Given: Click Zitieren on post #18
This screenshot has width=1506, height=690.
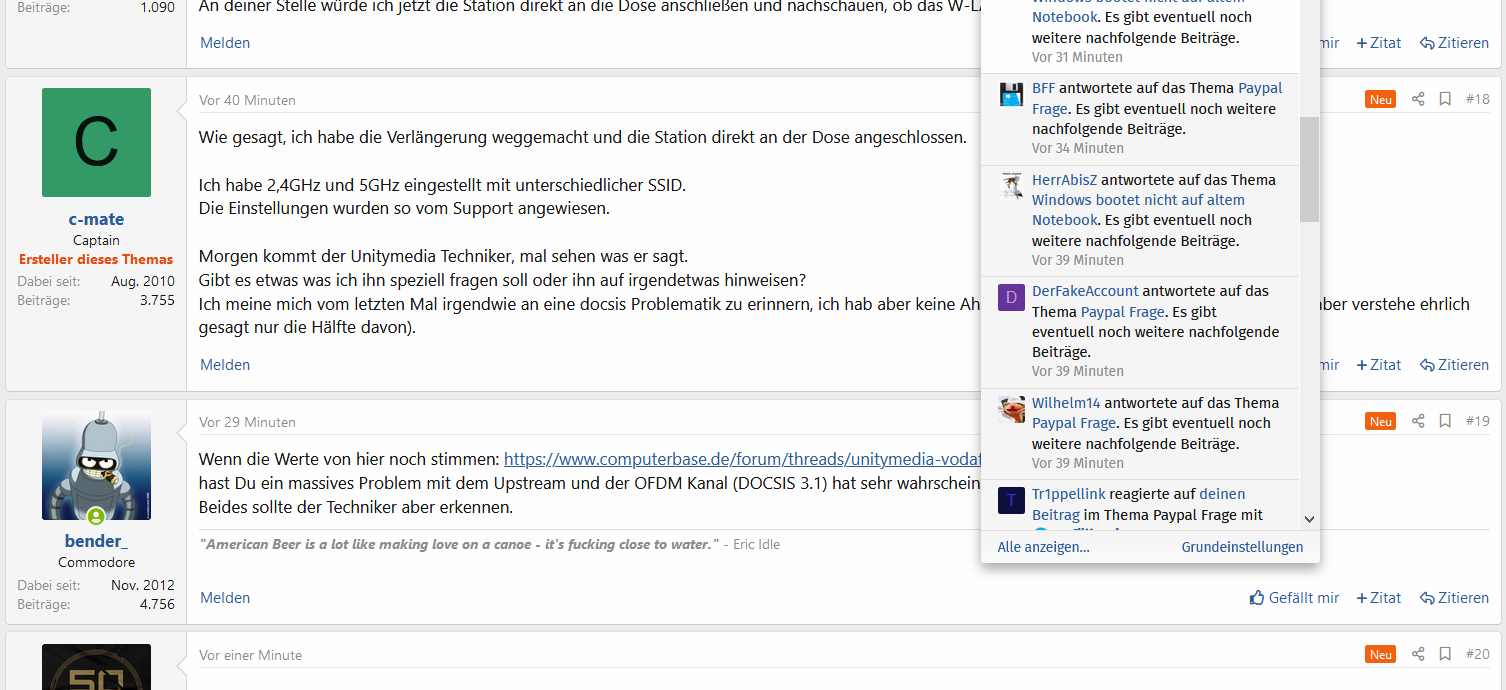Looking at the screenshot, I should click(1455, 365).
